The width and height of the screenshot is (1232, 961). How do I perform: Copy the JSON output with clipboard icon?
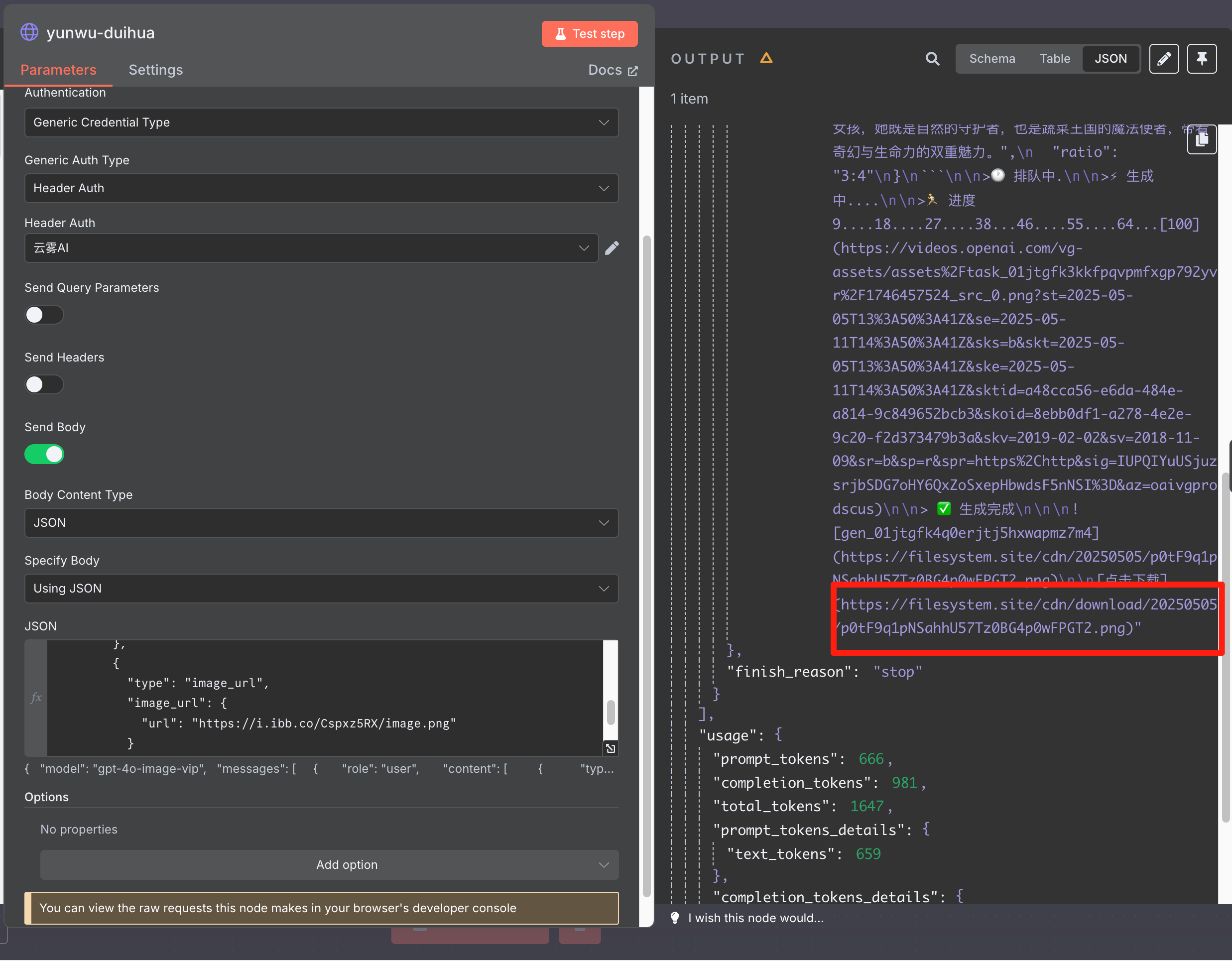tap(1202, 139)
